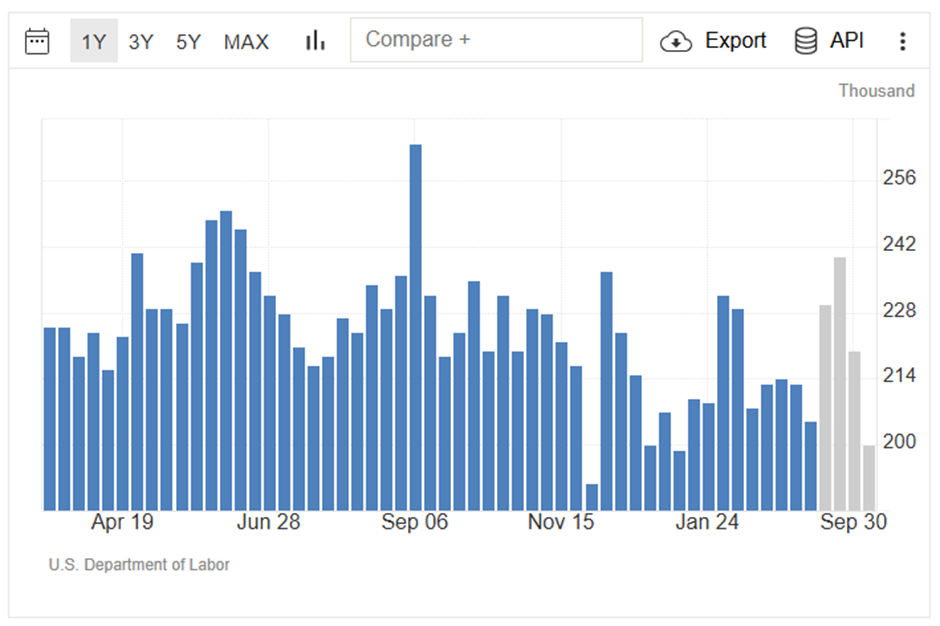Click the tallest blue bar near Sep 06
Viewport: 940px width, 626px height.
click(415, 327)
